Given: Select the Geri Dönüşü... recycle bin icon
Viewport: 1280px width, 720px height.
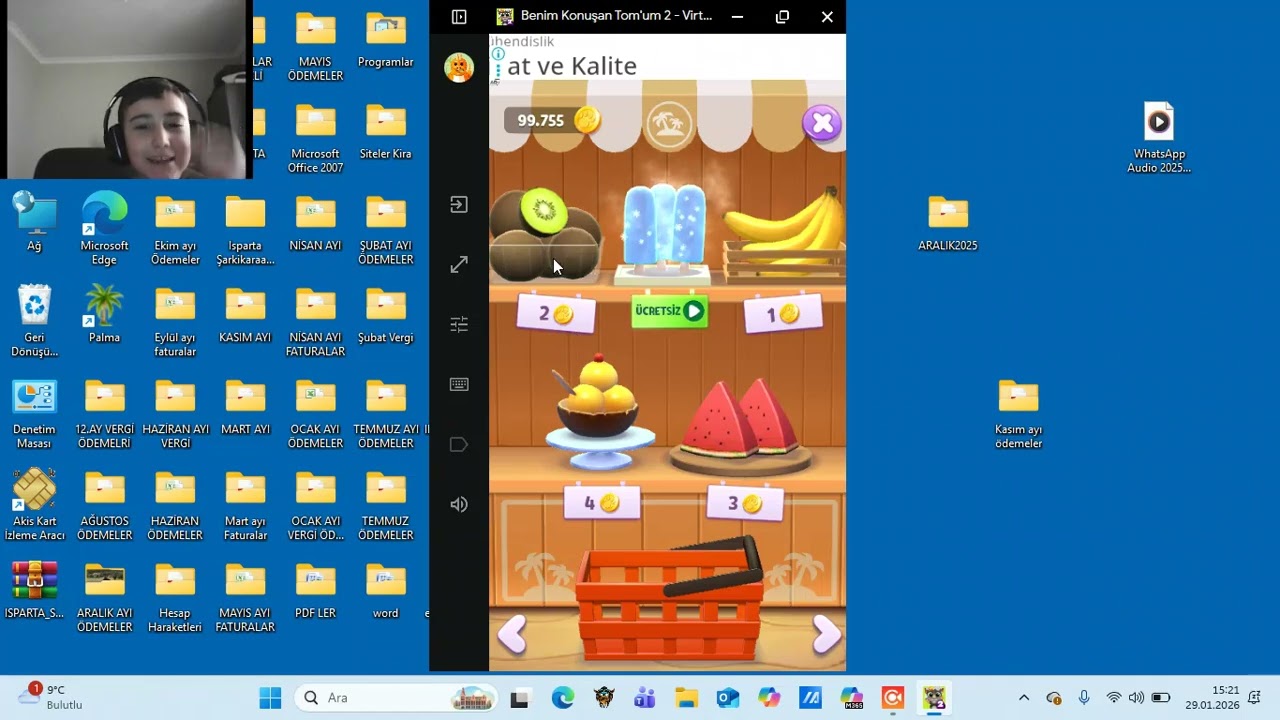Looking at the screenshot, I should [x=35, y=321].
